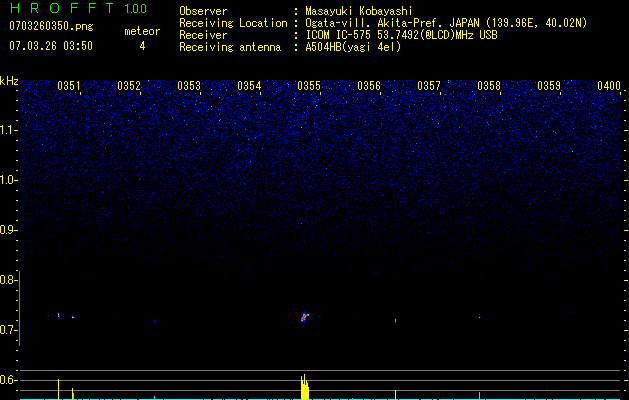The height and width of the screenshot is (400, 629).
Task: Select the A504HB antenna description
Action: point(353,47)
